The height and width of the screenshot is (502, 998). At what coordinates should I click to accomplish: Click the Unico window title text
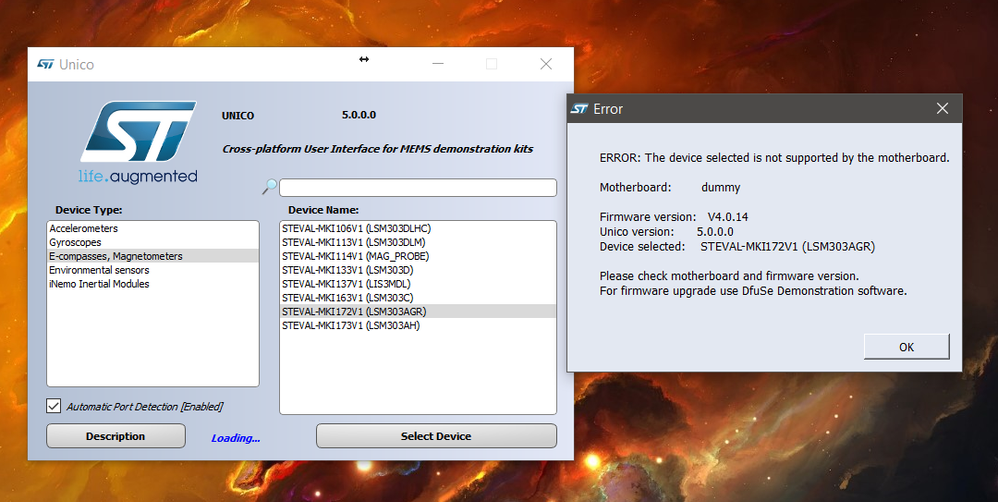[76, 64]
